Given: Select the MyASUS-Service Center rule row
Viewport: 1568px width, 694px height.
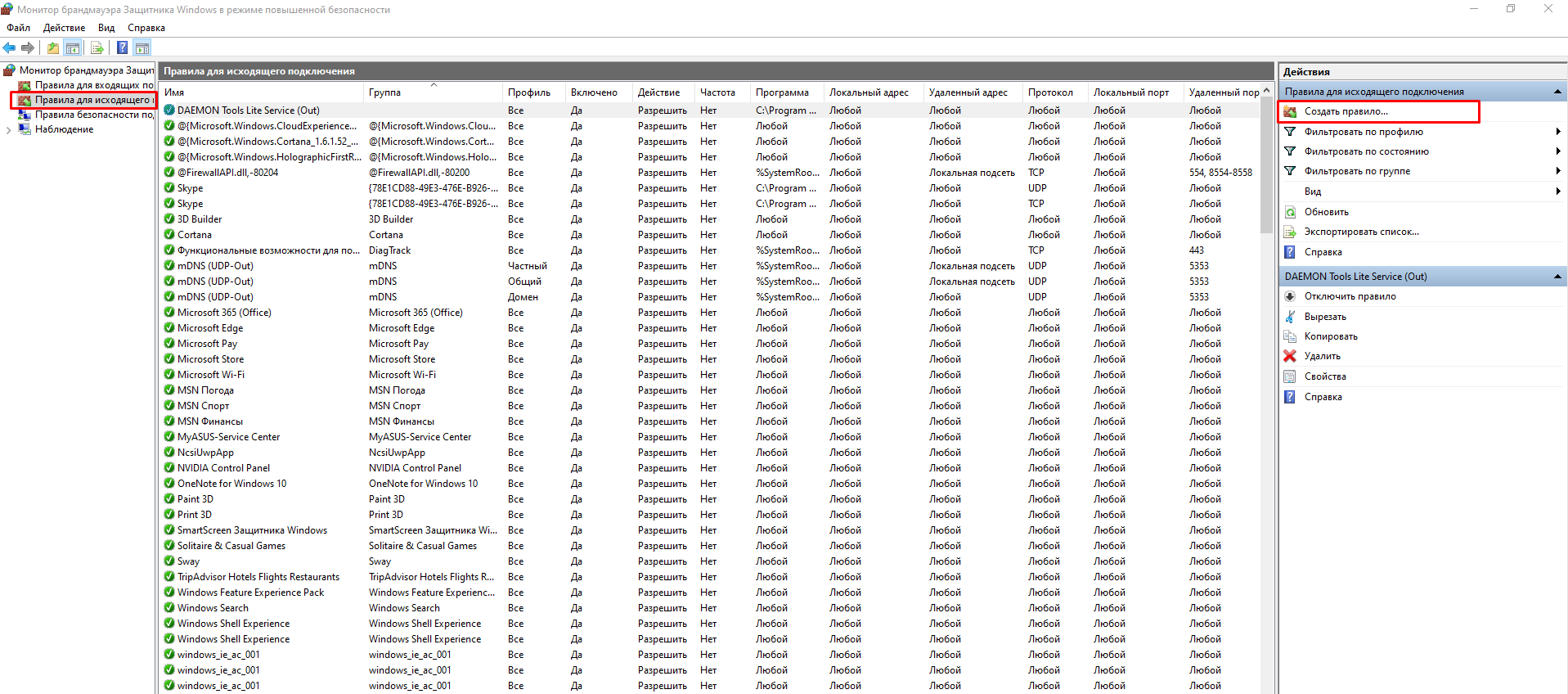Looking at the screenshot, I should click(x=710, y=437).
